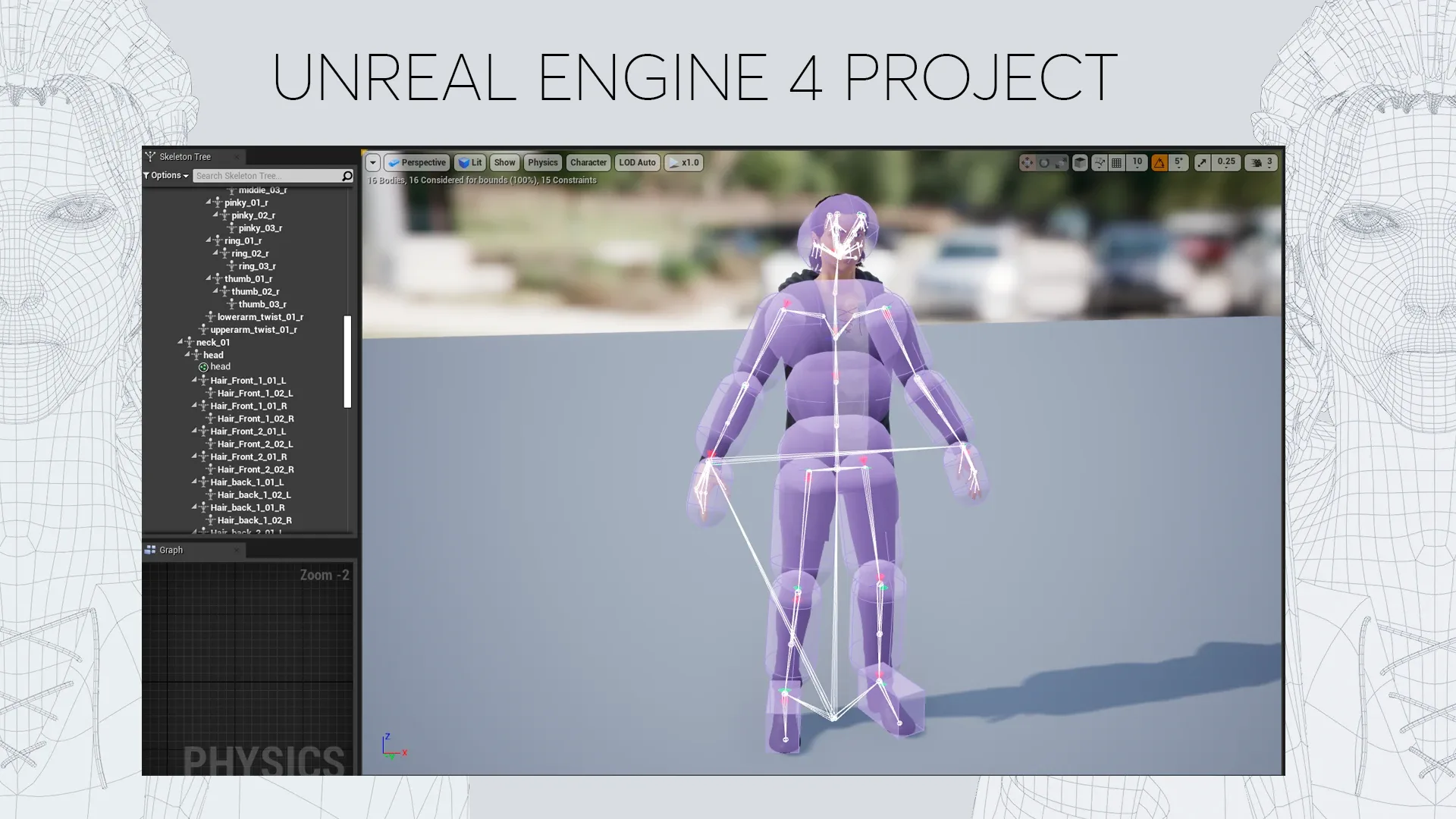
Task: Toggle world/local coordinate space cube icon
Action: click(1080, 162)
